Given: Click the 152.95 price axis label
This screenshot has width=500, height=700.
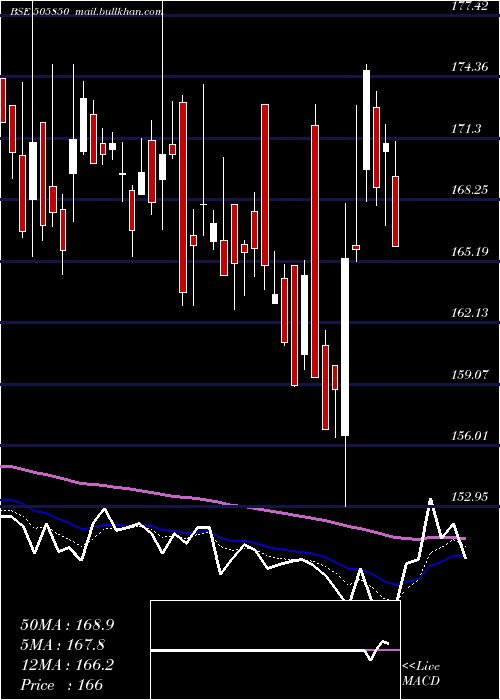Looking at the screenshot, I should click(470, 497).
